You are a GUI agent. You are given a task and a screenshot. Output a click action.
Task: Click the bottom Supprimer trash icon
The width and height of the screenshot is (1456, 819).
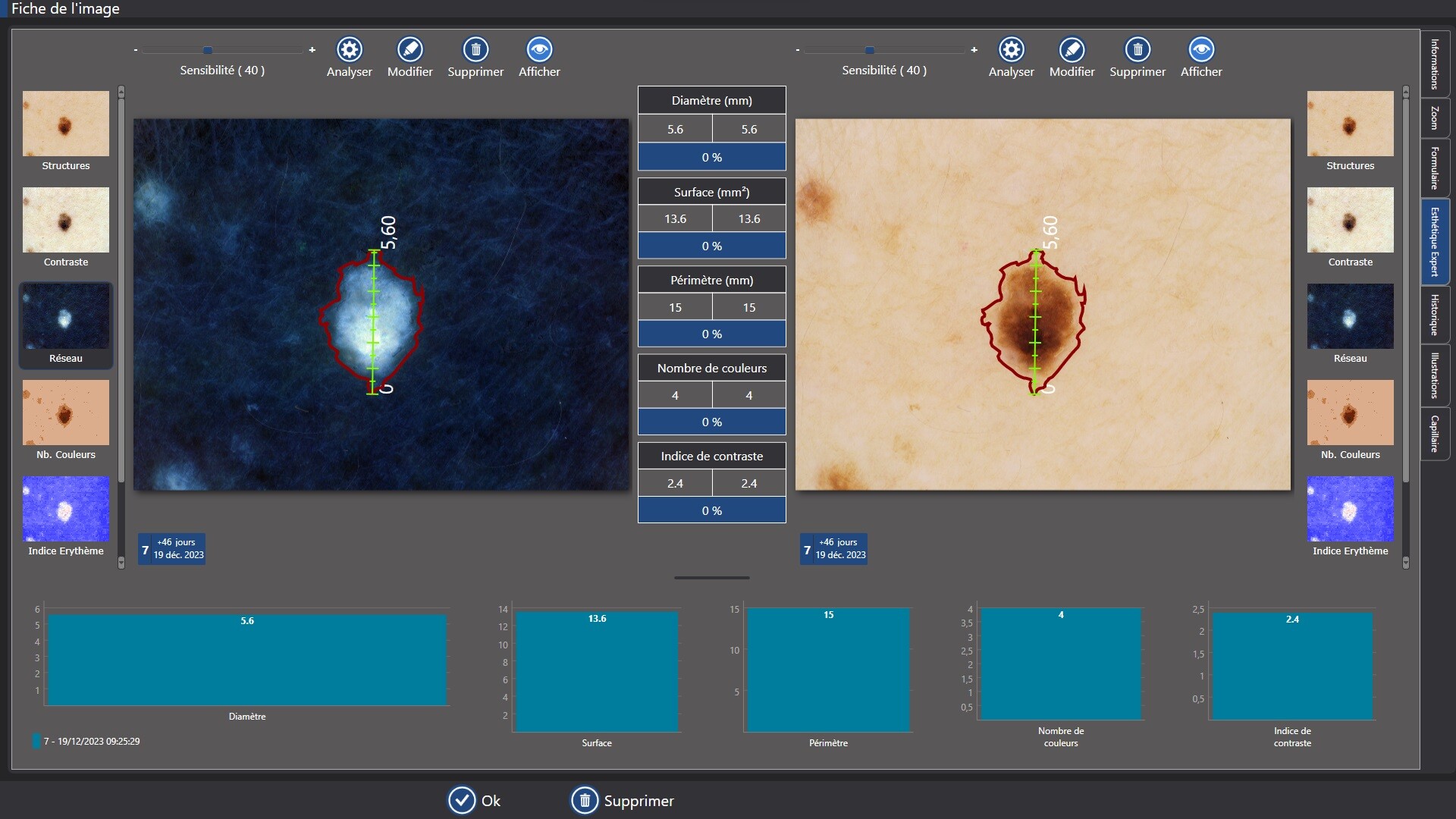coord(584,800)
